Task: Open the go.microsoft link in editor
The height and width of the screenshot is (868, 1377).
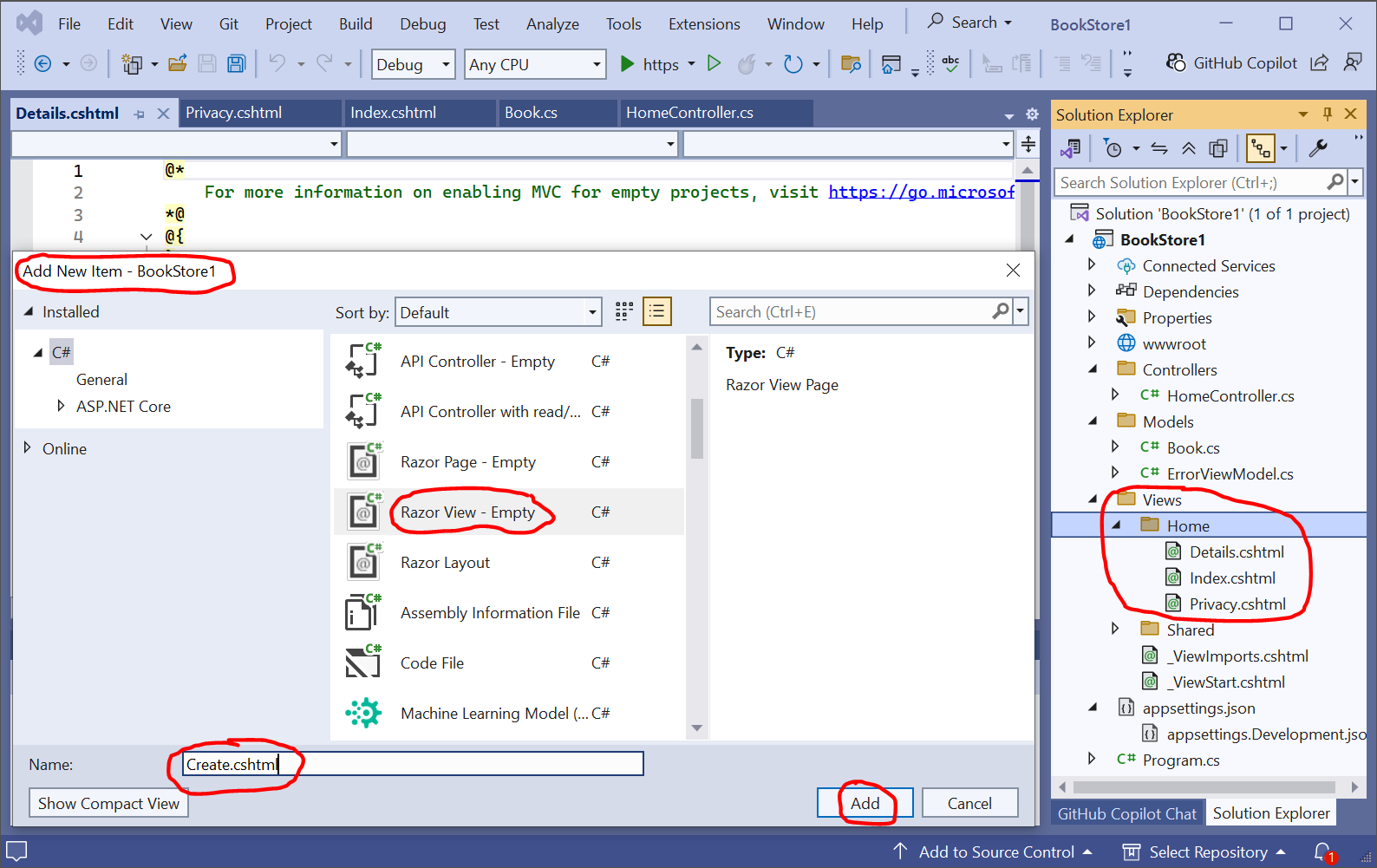Action: click(921, 192)
